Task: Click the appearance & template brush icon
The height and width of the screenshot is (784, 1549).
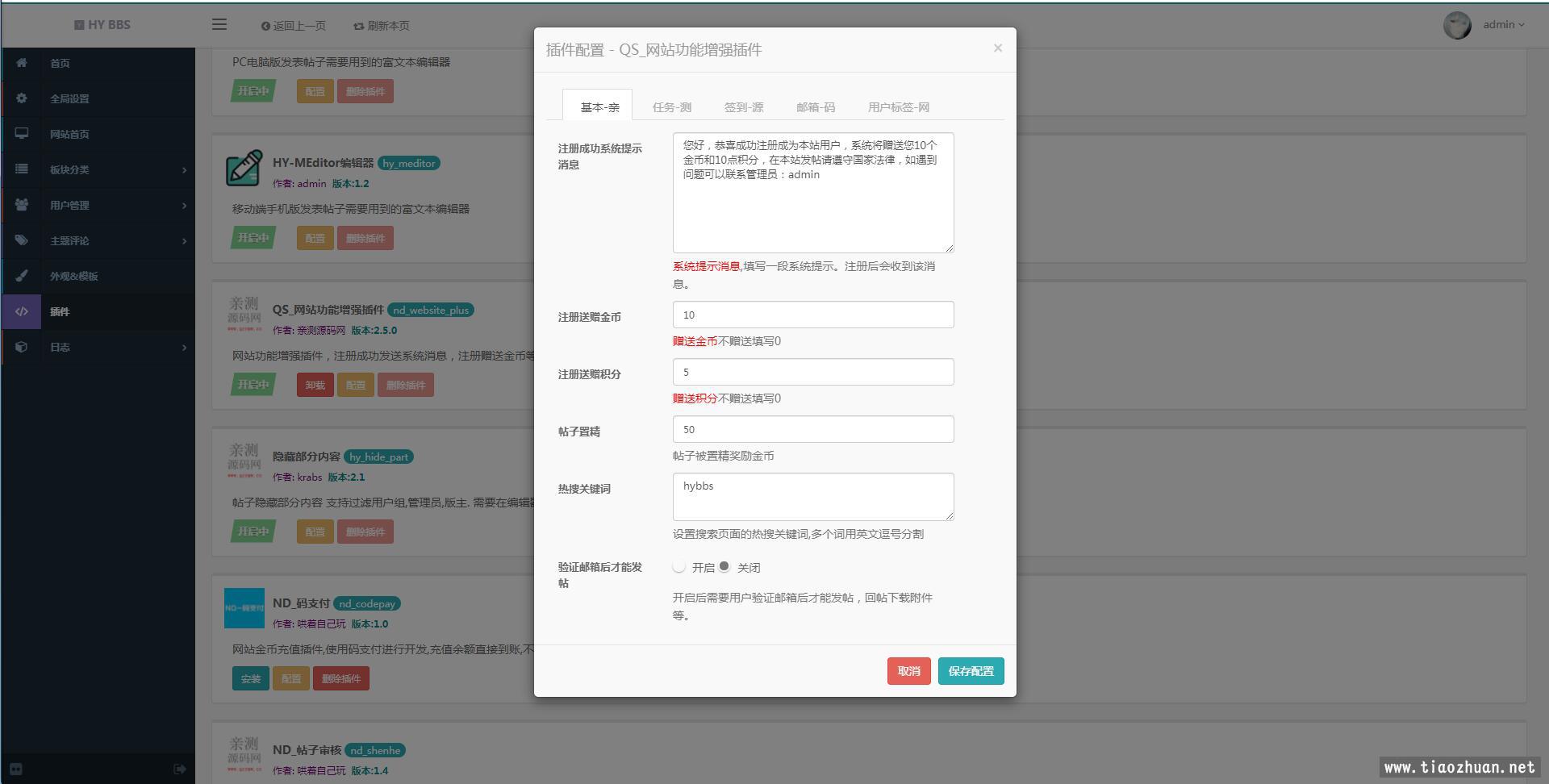Action: (x=22, y=276)
